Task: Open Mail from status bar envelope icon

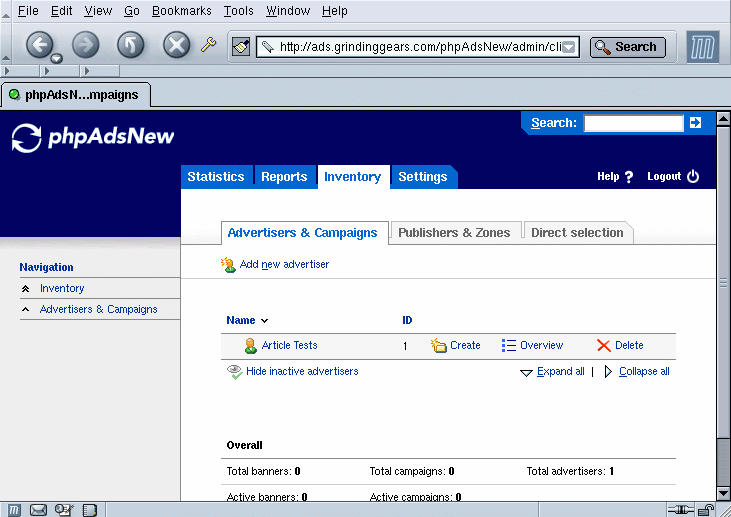Action: 38,510
